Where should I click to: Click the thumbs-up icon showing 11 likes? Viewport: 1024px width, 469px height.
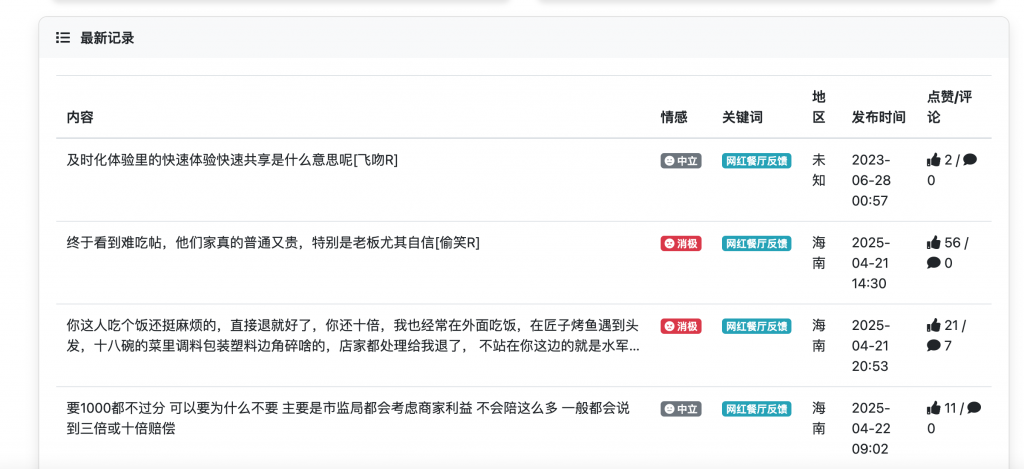pos(934,408)
